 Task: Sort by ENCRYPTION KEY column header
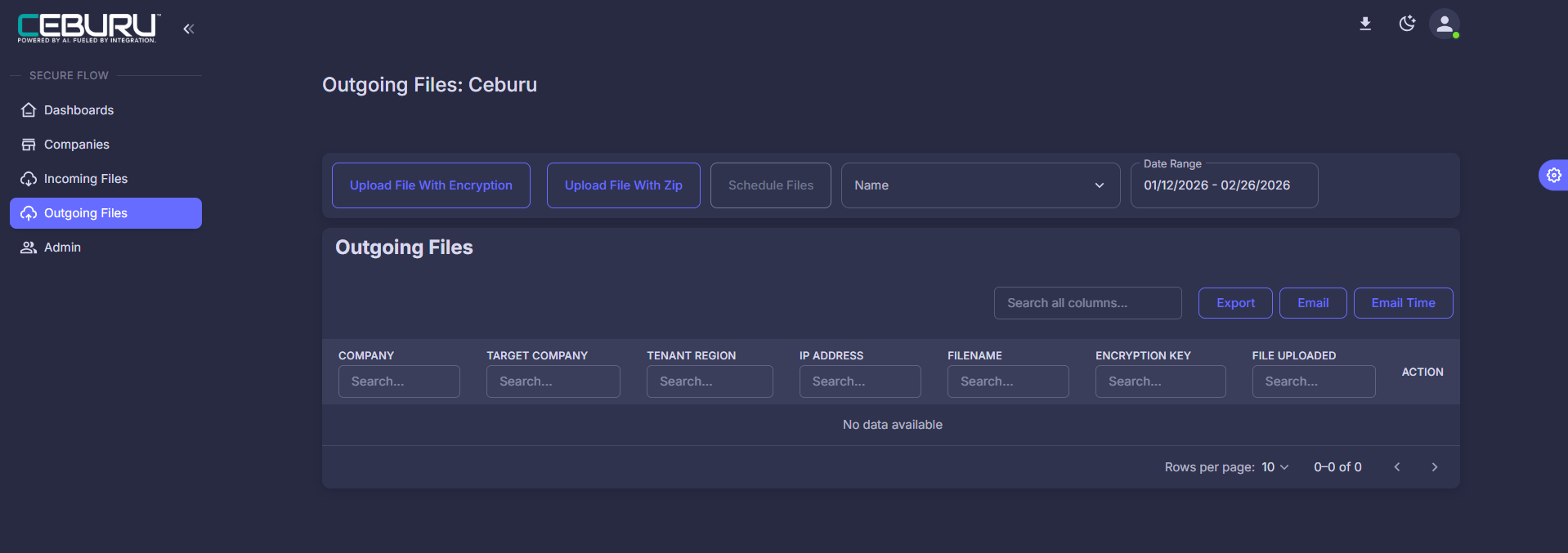click(1143, 355)
